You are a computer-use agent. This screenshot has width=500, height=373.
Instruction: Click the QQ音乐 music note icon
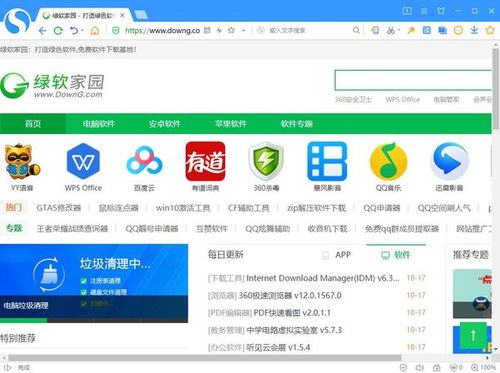tap(388, 161)
